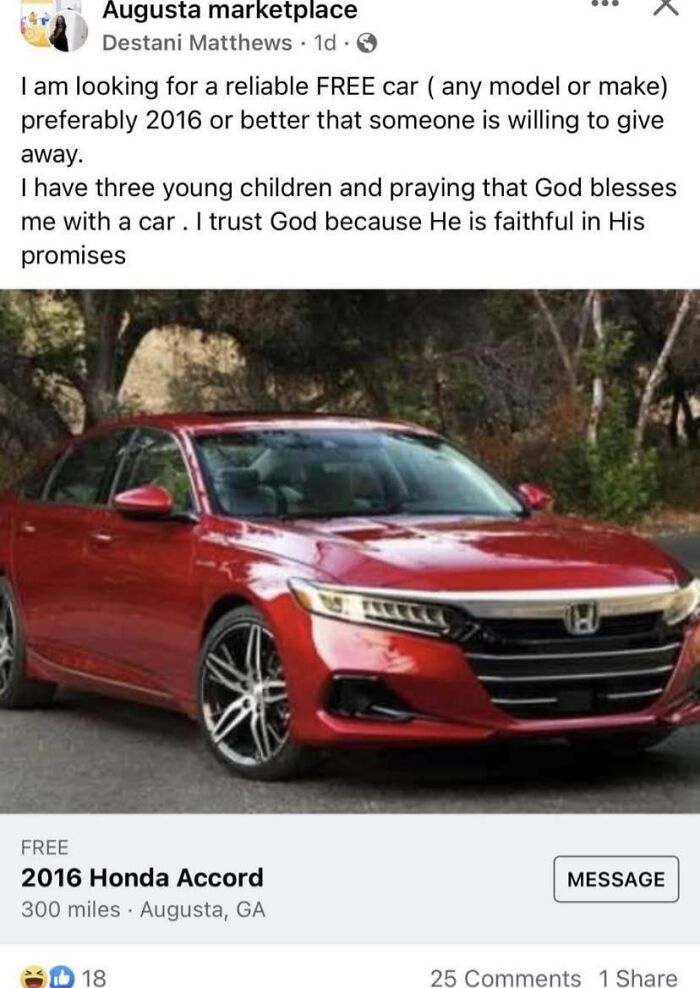
Task: Click the FREE price label
Action: [x=45, y=847]
